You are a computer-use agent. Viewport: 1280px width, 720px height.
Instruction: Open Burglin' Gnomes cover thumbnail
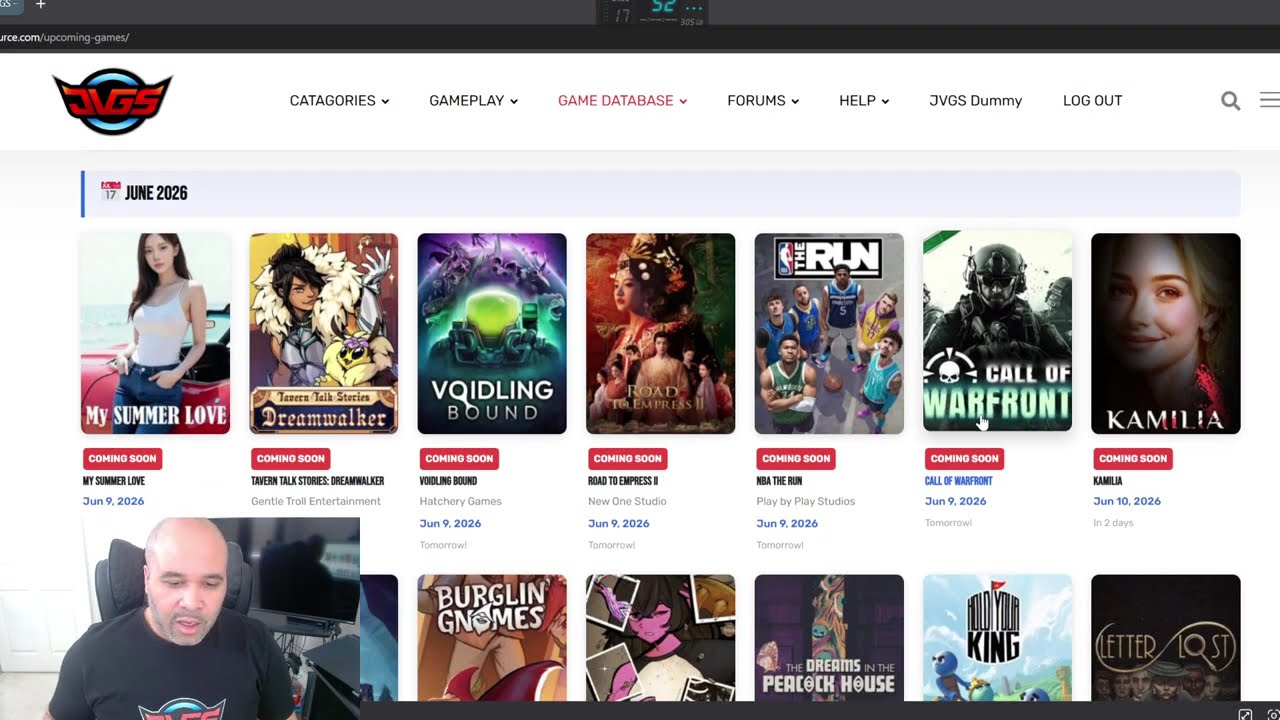click(x=492, y=638)
